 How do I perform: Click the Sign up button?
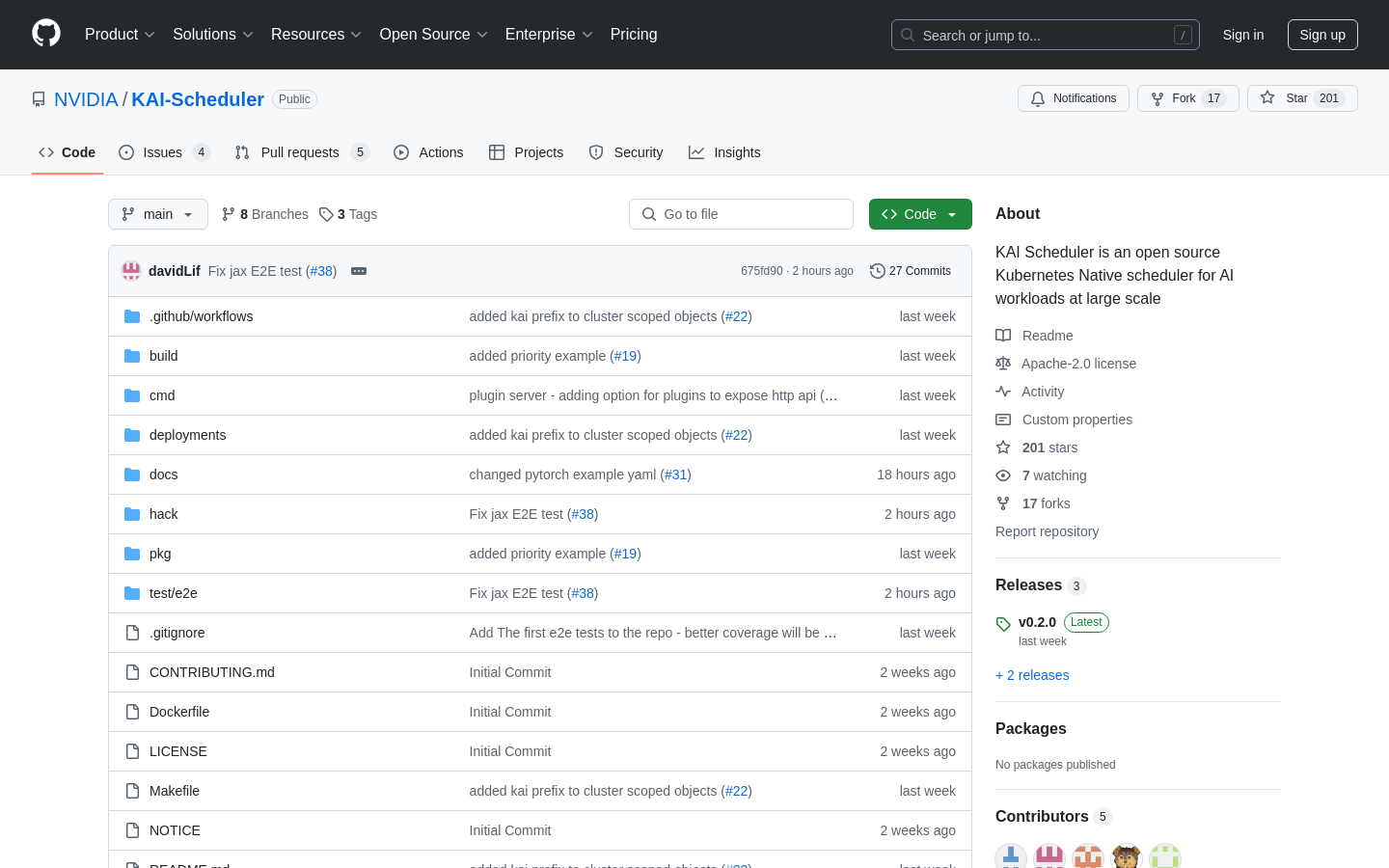[1322, 35]
